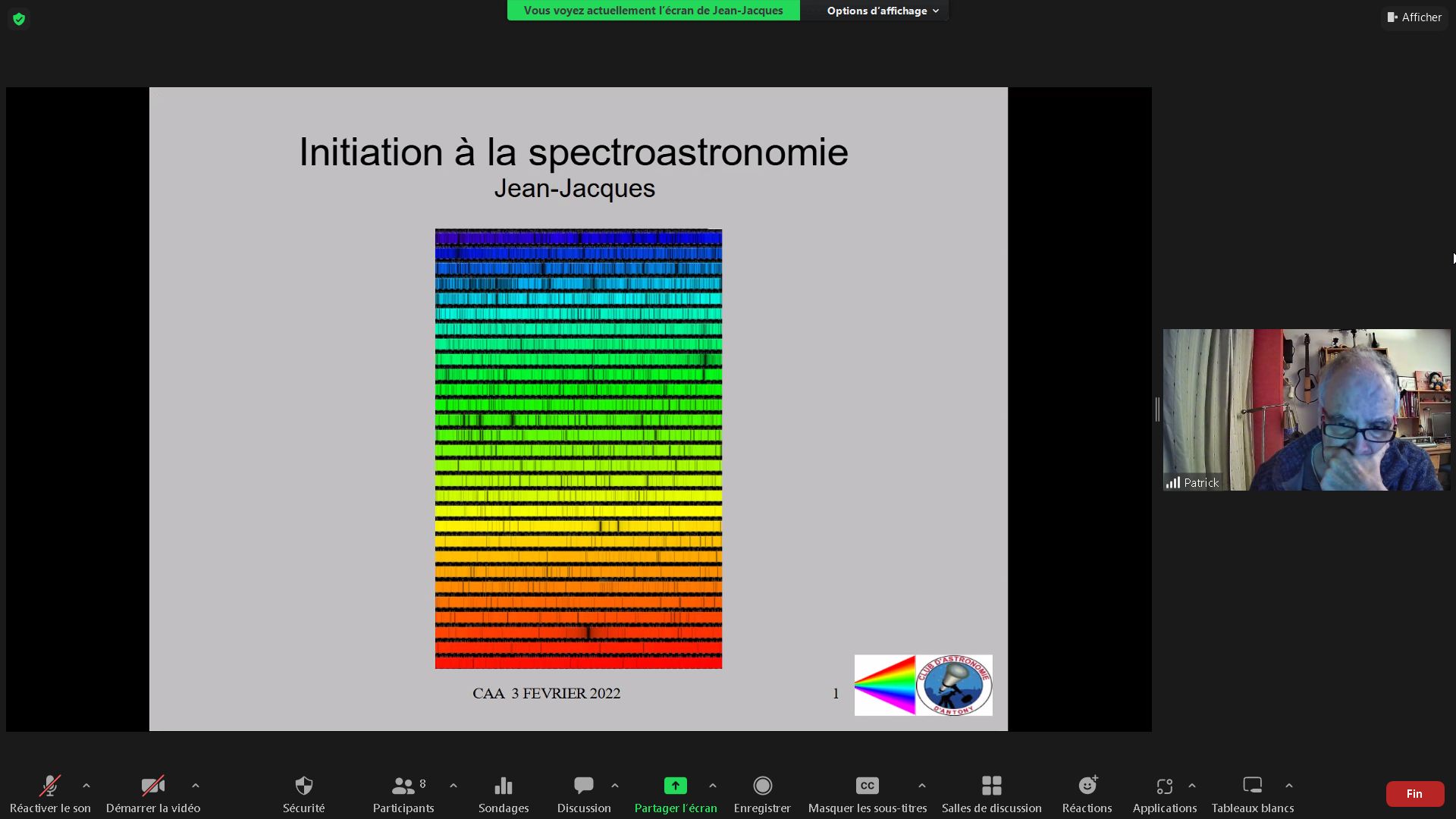This screenshot has width=1456, height=819.
Task: Click the Club d'Astronomie d'Antony logo
Action: pos(954,686)
